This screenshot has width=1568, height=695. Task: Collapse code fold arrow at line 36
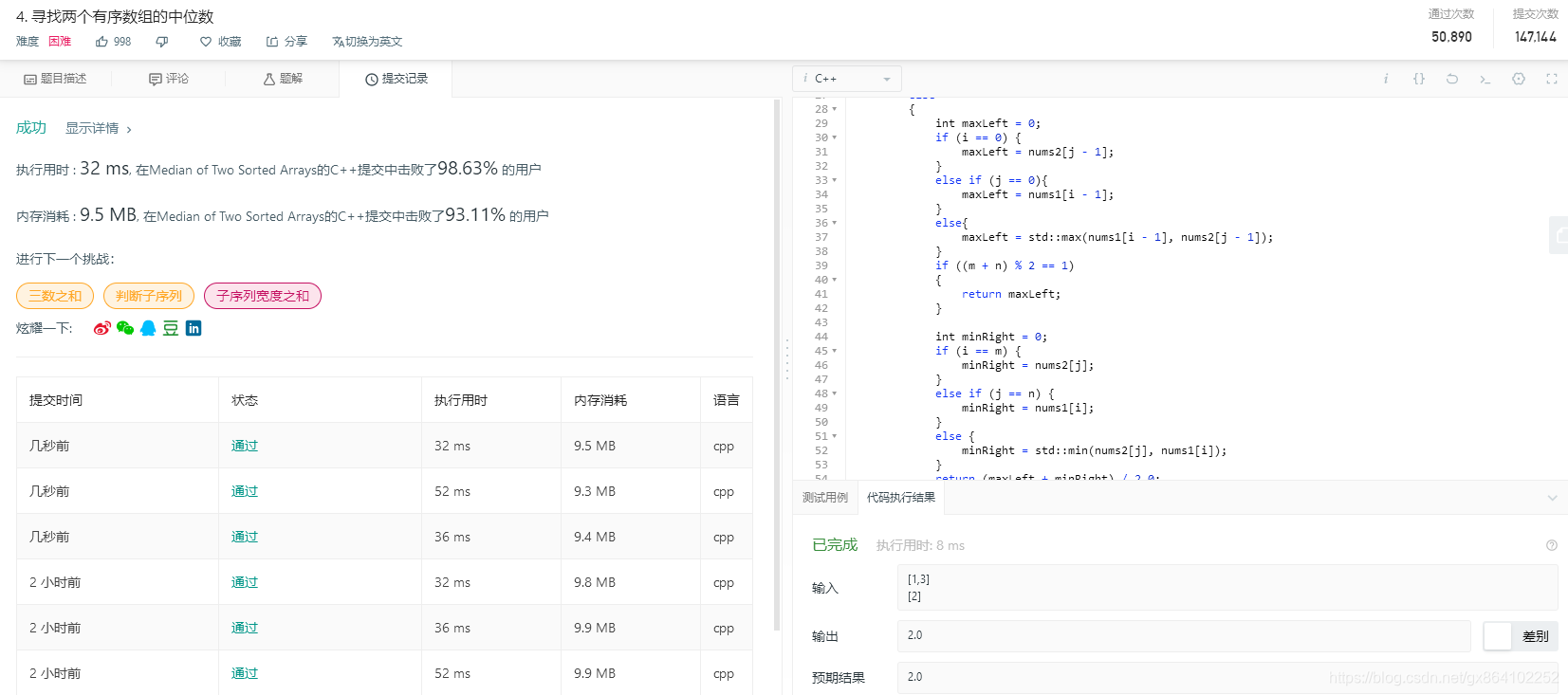835,223
